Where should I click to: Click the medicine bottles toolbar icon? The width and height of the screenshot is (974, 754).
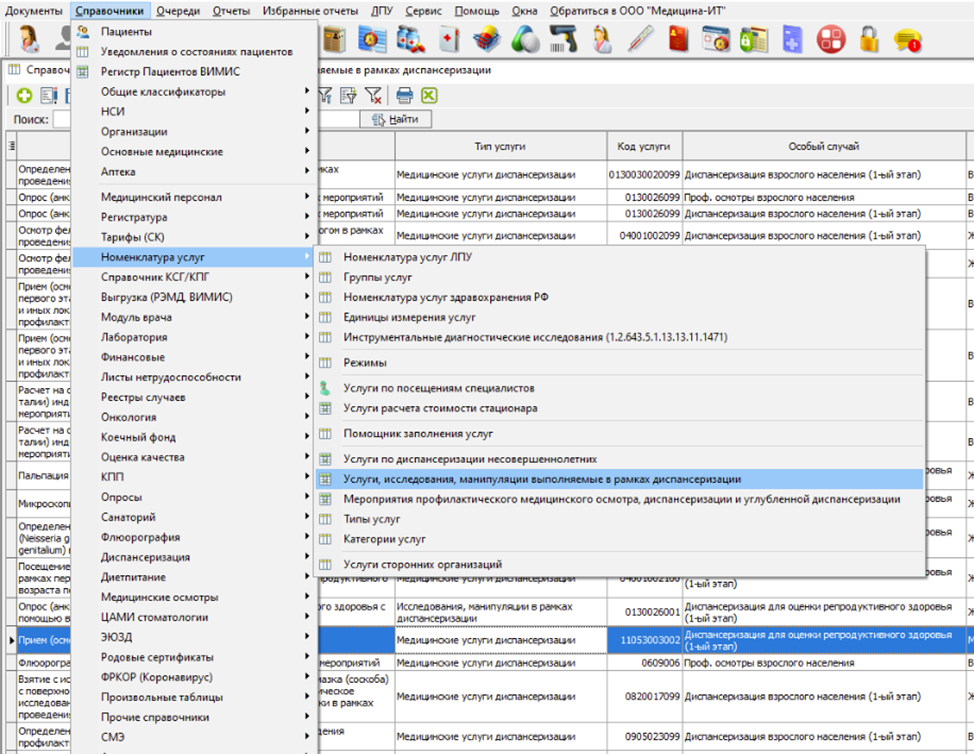coord(411,39)
